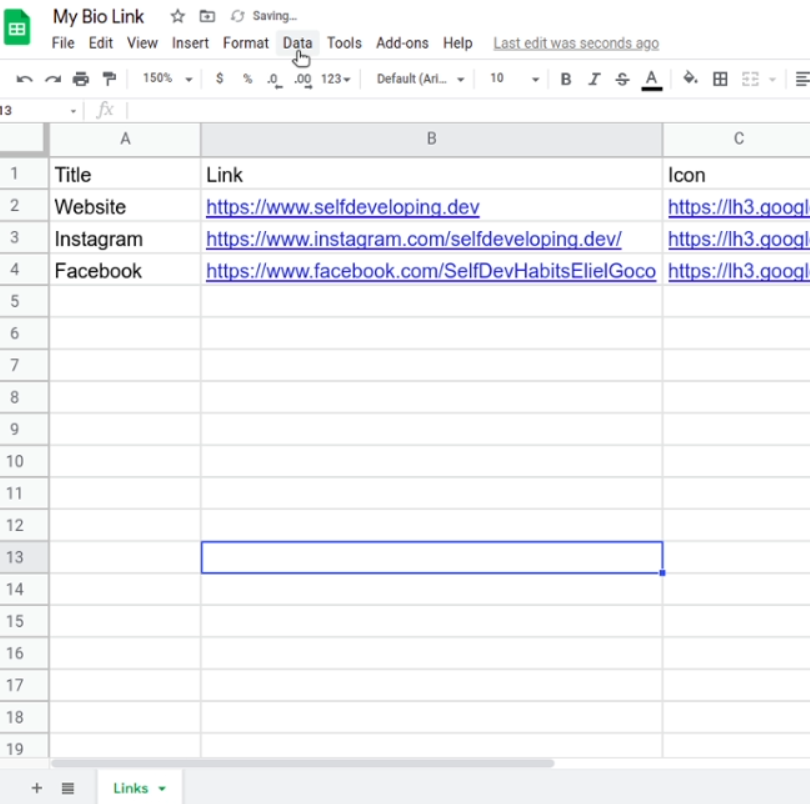Format as currency with dollar icon
Image resolution: width=810 pixels, height=804 pixels.
(220, 79)
